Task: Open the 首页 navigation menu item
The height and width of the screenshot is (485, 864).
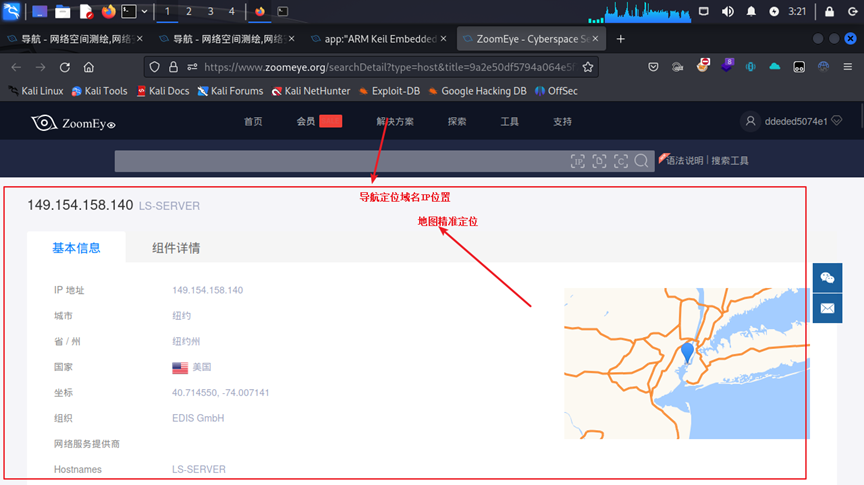Action: coord(253,122)
